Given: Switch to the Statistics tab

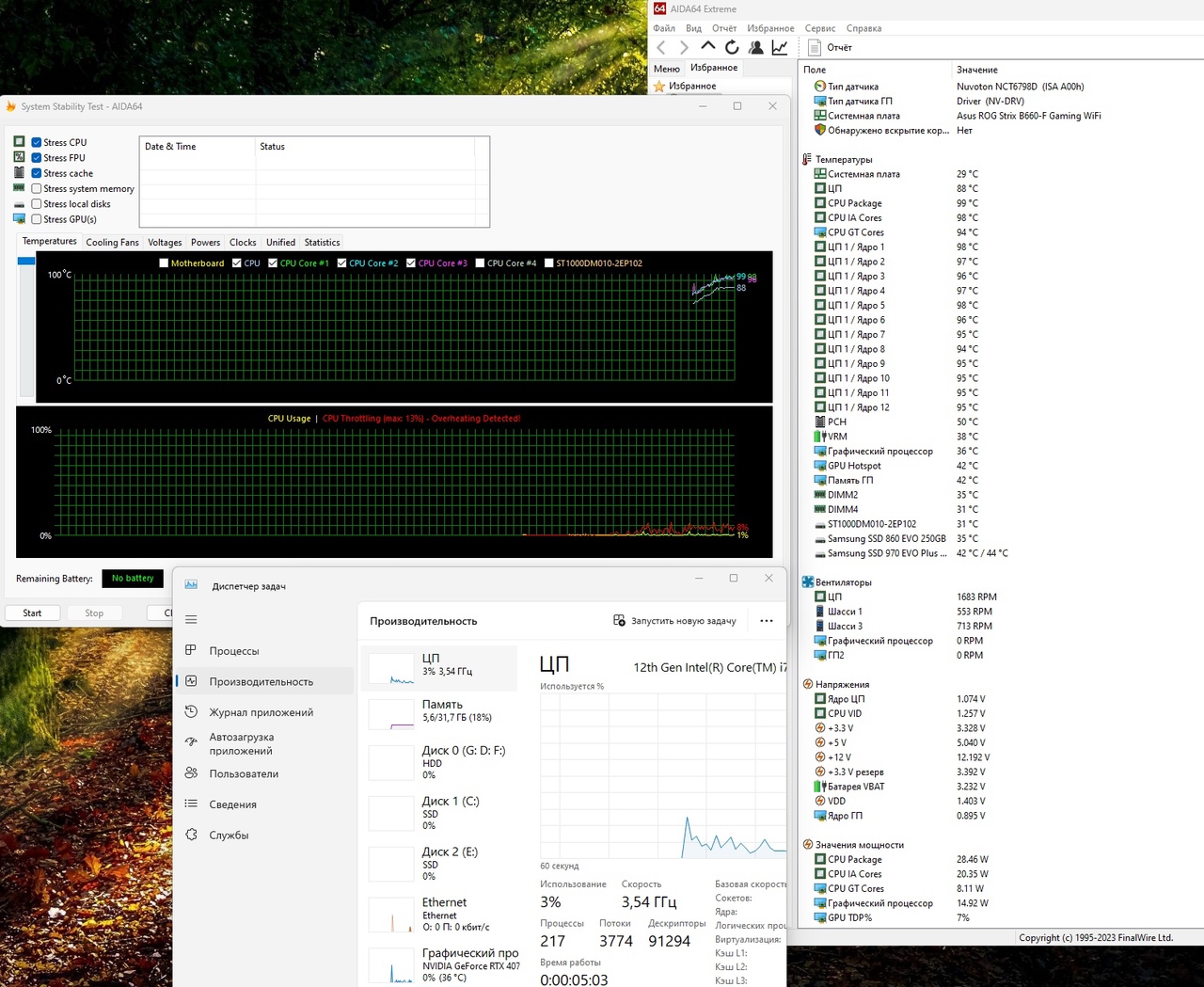Looking at the screenshot, I should pos(322,243).
